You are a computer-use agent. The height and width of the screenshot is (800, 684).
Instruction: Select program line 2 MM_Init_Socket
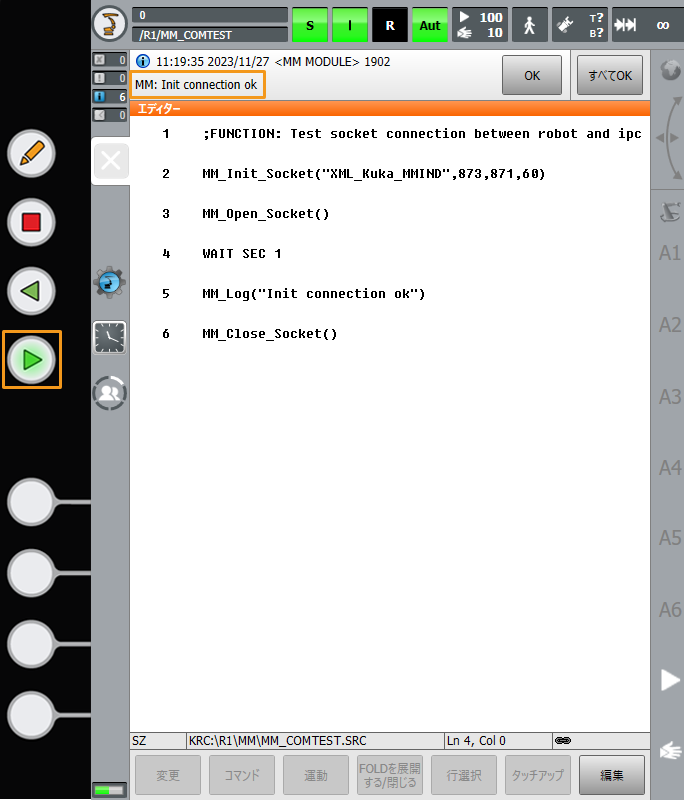(x=374, y=173)
